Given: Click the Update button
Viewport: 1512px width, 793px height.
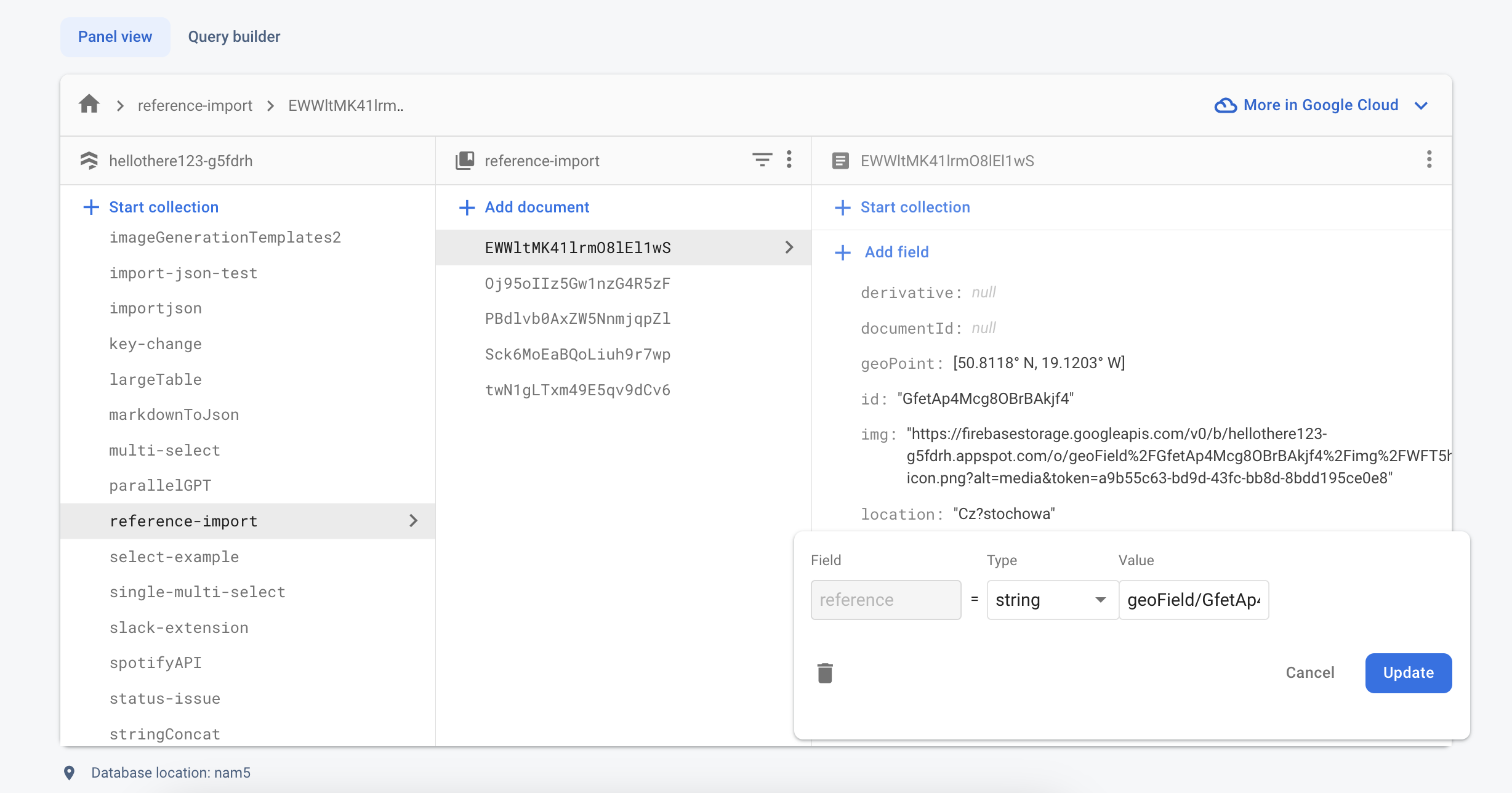Looking at the screenshot, I should 1408,672.
